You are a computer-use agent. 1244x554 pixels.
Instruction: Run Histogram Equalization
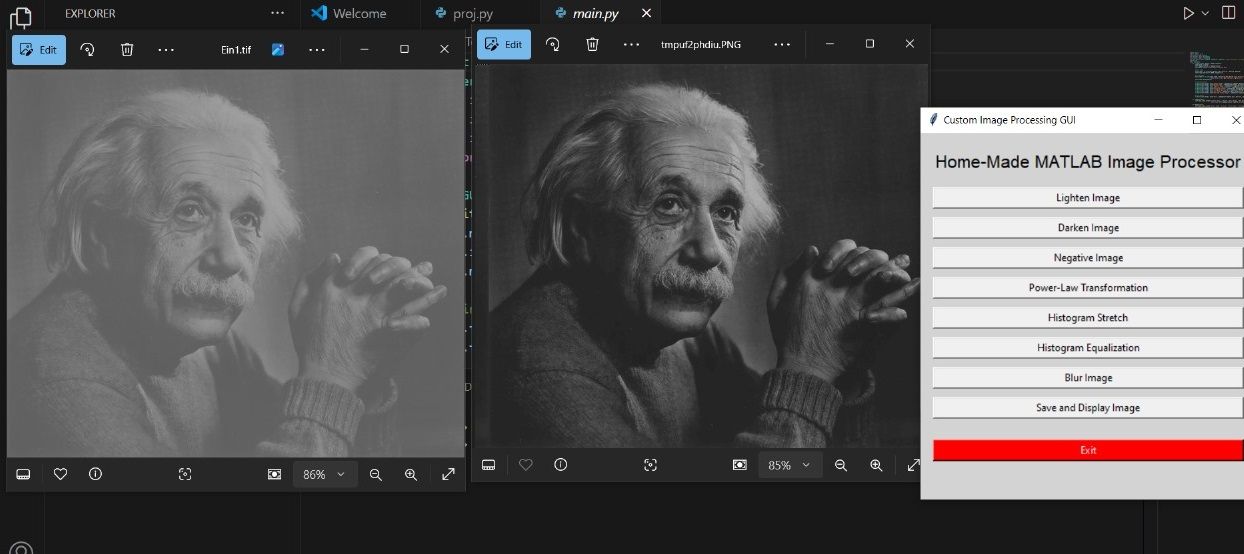[x=1088, y=348]
